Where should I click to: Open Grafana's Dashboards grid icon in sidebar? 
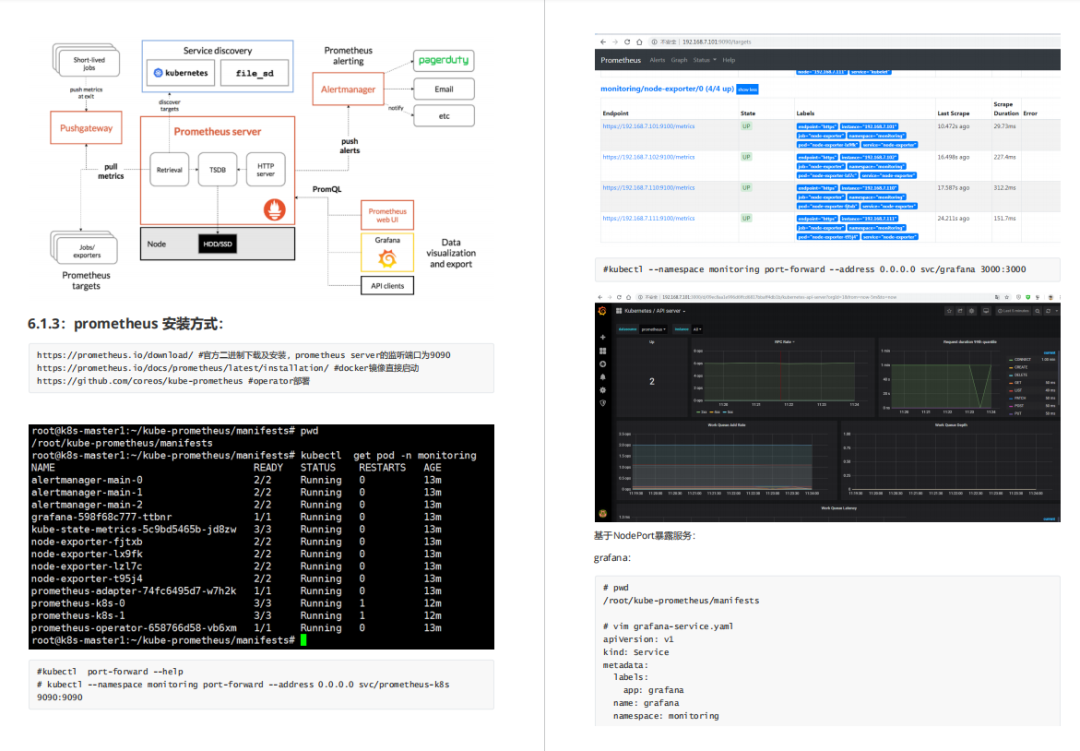tap(603, 351)
